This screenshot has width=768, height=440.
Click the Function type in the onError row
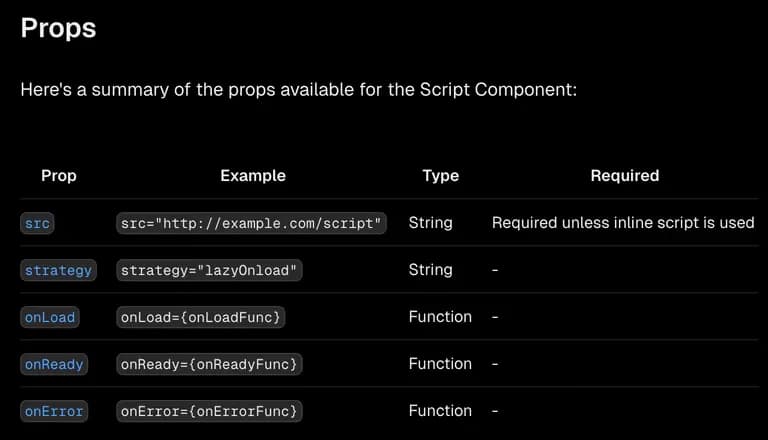pos(440,410)
